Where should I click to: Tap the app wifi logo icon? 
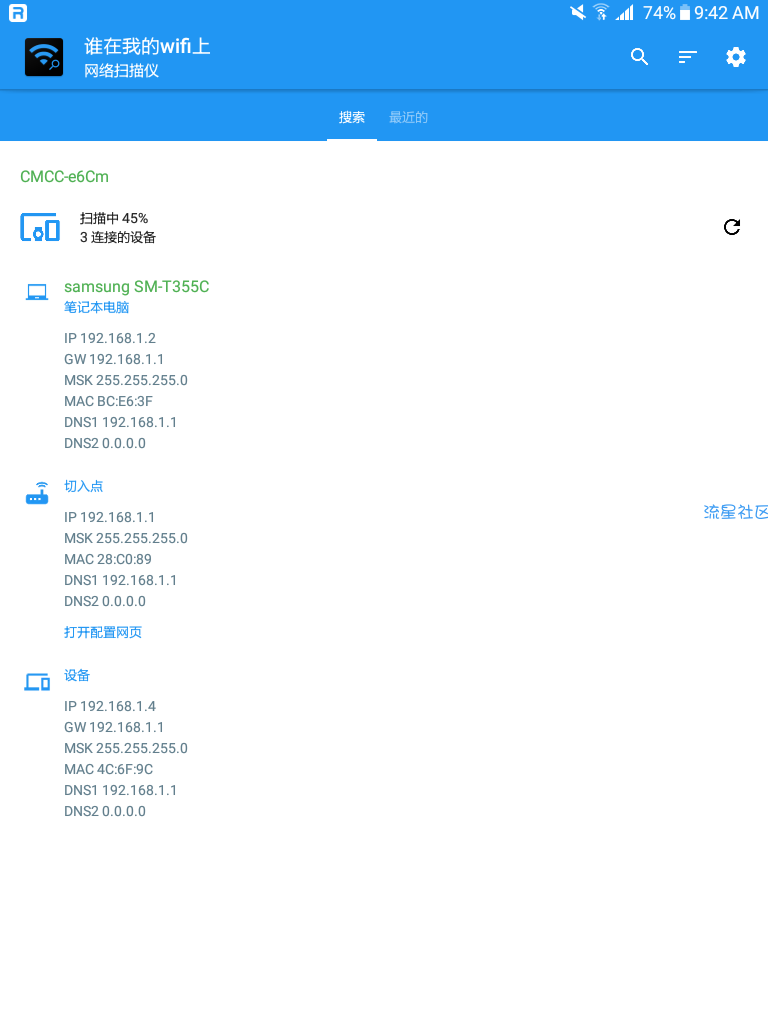pos(44,57)
